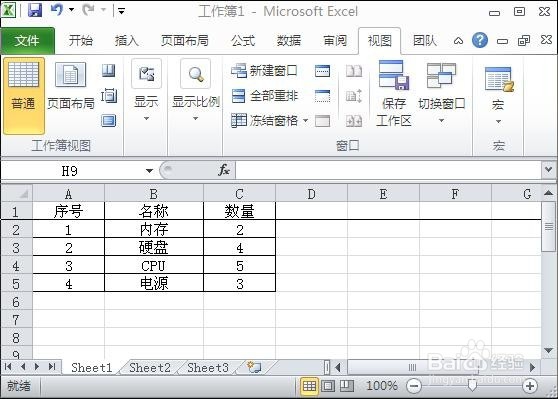Click into the formula bar input
Image resolution: width=558 pixels, height=399 pixels.
coord(389,170)
